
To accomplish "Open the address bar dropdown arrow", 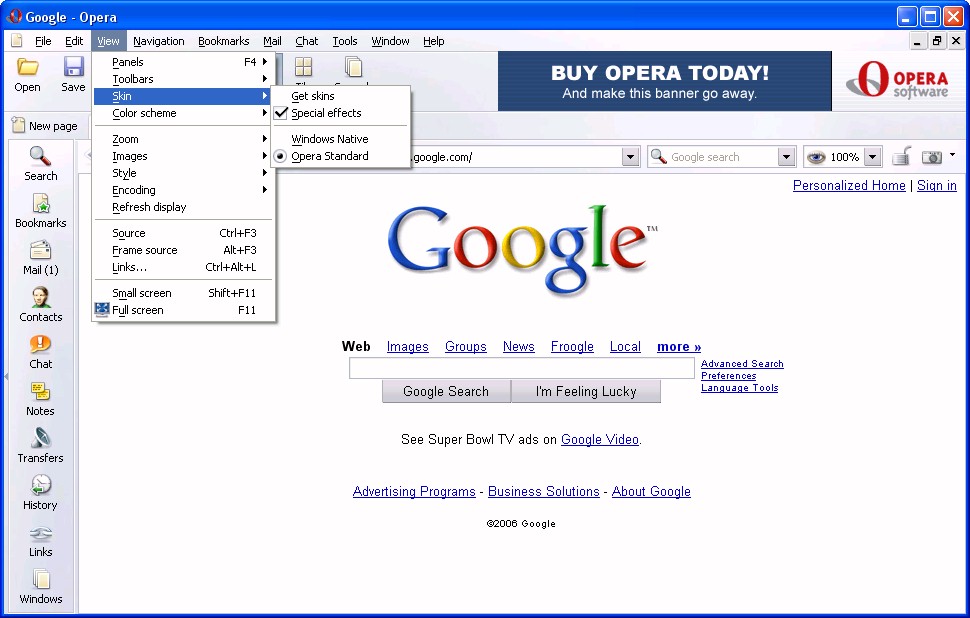I will (630, 157).
